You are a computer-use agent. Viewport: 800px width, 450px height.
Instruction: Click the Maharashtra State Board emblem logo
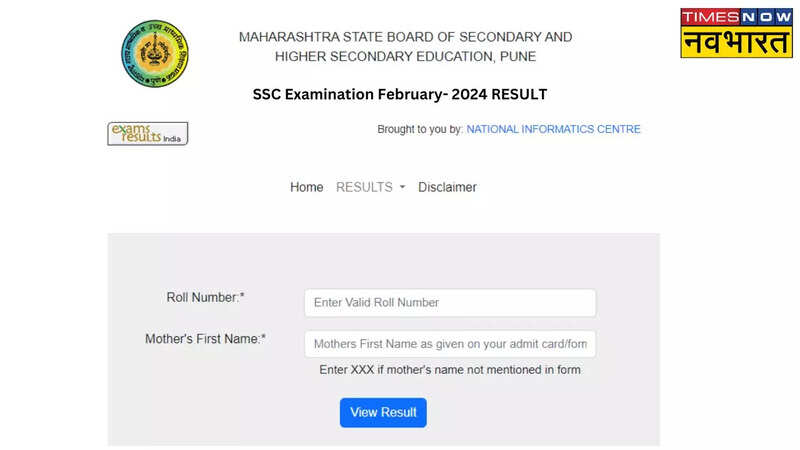pos(155,54)
